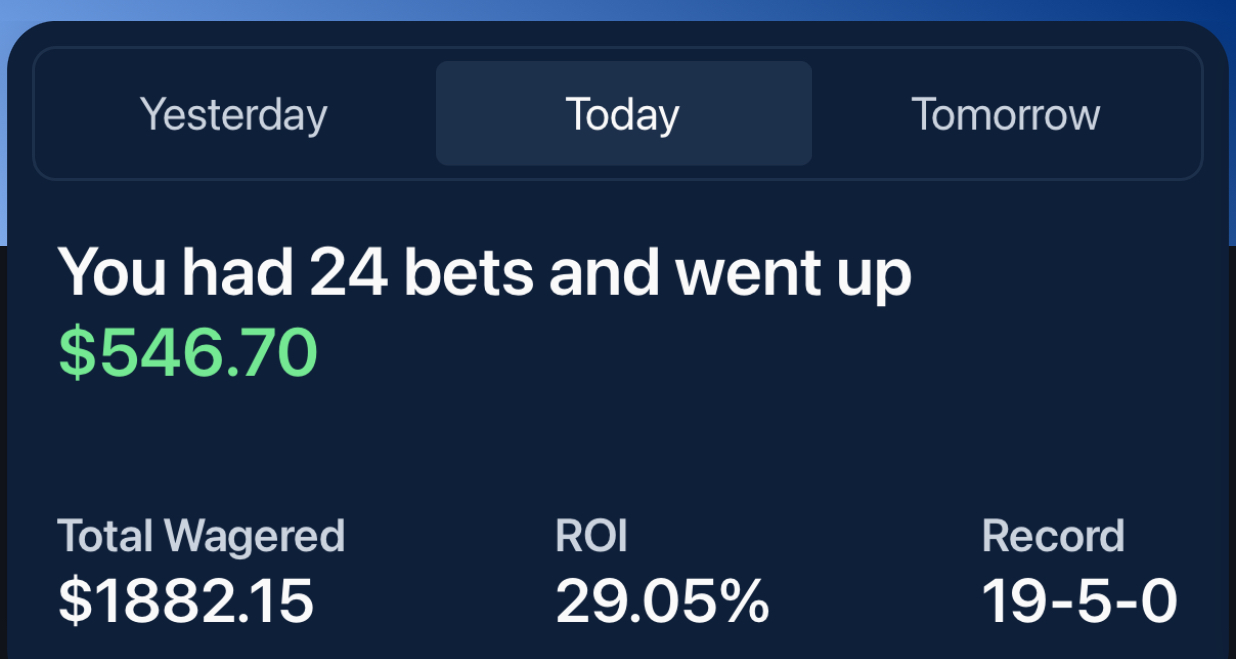Select the Today tab
Screen dimensions: 1236x659
pos(623,114)
